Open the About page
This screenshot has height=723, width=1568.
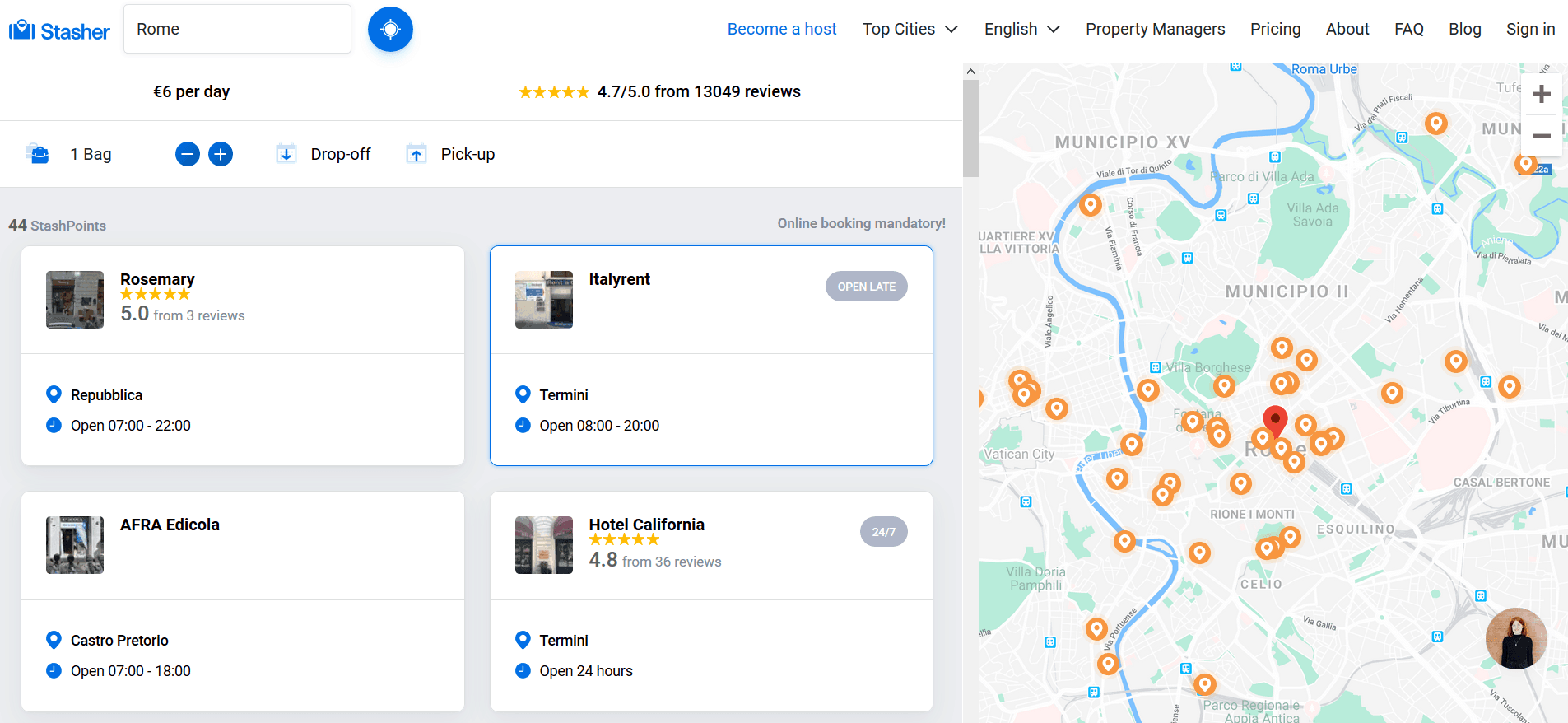click(1347, 29)
